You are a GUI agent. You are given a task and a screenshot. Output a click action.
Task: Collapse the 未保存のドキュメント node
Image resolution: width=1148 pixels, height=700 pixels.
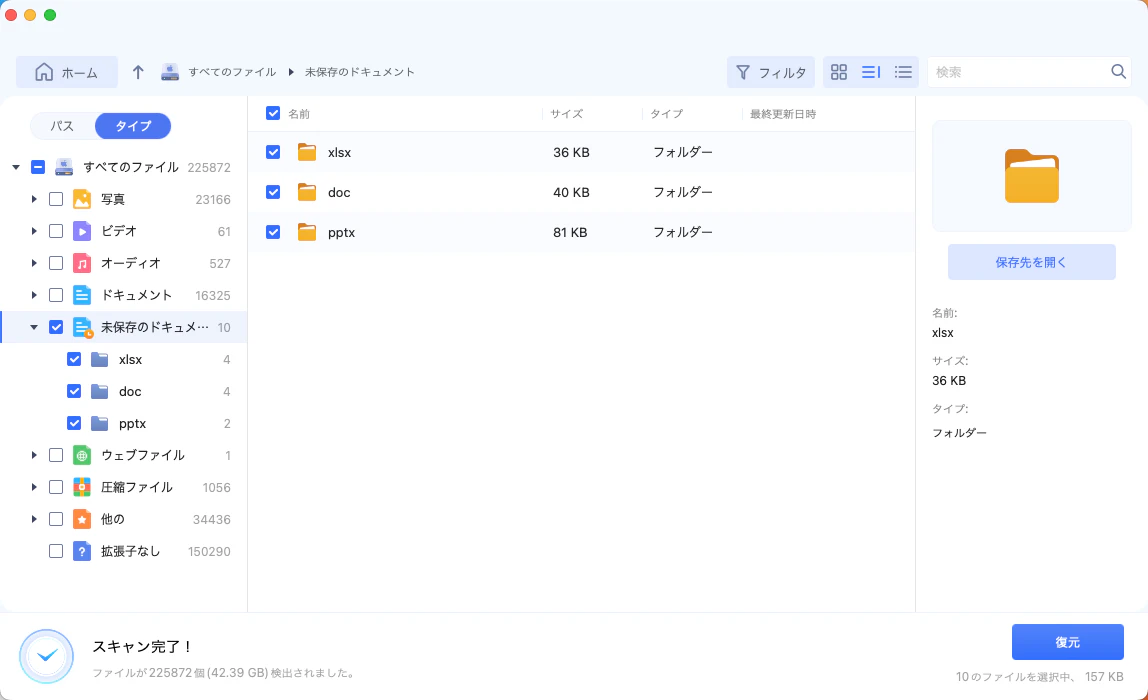[x=34, y=327]
